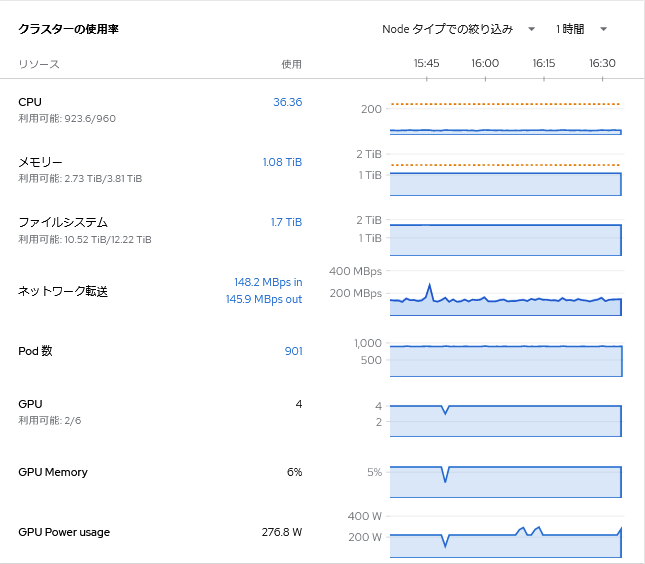The width and height of the screenshot is (645, 564).
Task: Click the 16:00 time axis marker
Action: (x=485, y=63)
